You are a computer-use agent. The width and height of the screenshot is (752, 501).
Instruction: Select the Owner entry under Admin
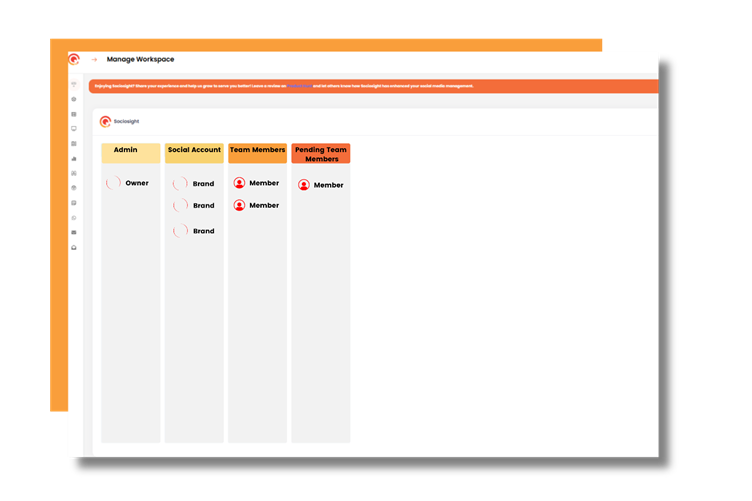click(x=136, y=183)
